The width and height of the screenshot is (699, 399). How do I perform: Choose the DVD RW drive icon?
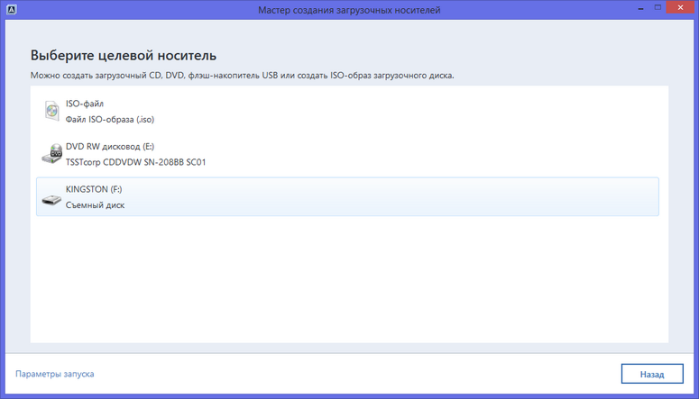[52, 154]
